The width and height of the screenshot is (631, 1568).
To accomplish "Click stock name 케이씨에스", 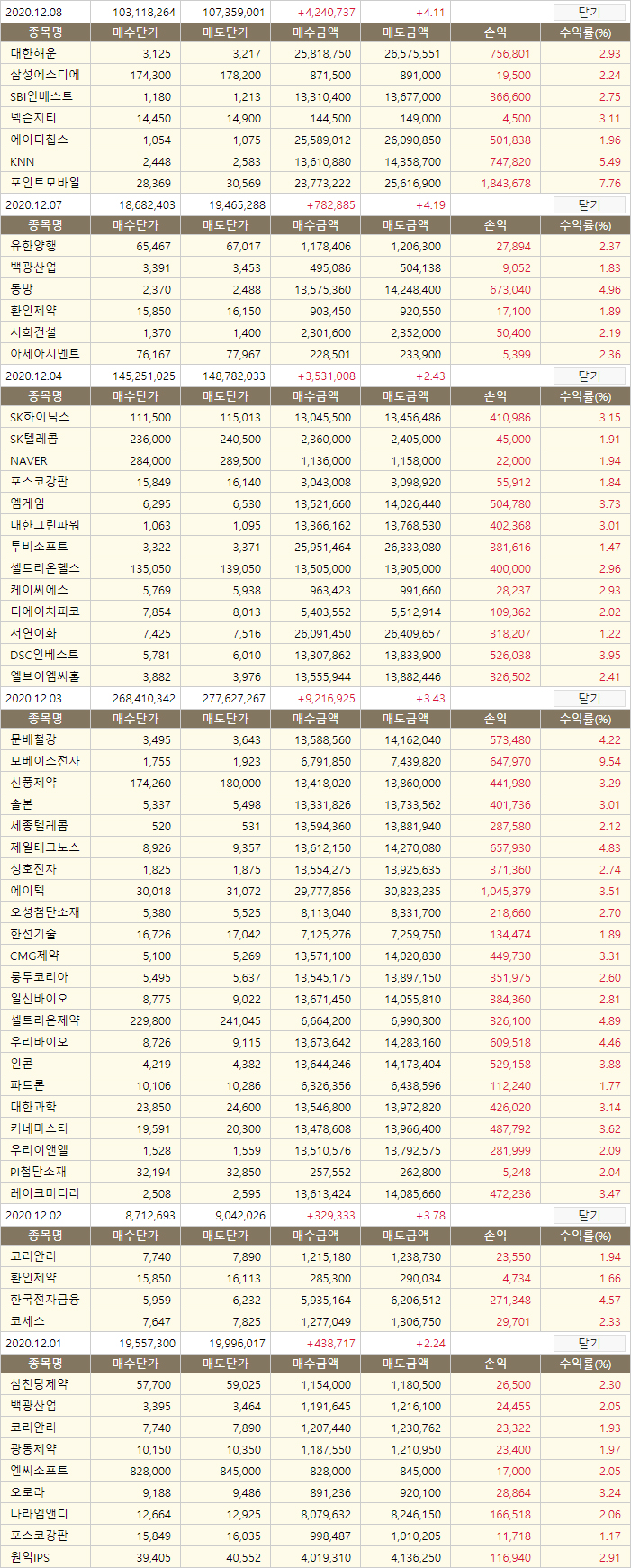I will click(39, 590).
